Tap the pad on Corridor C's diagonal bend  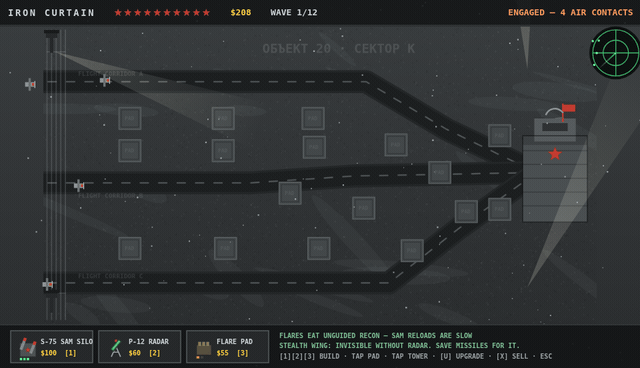point(412,250)
